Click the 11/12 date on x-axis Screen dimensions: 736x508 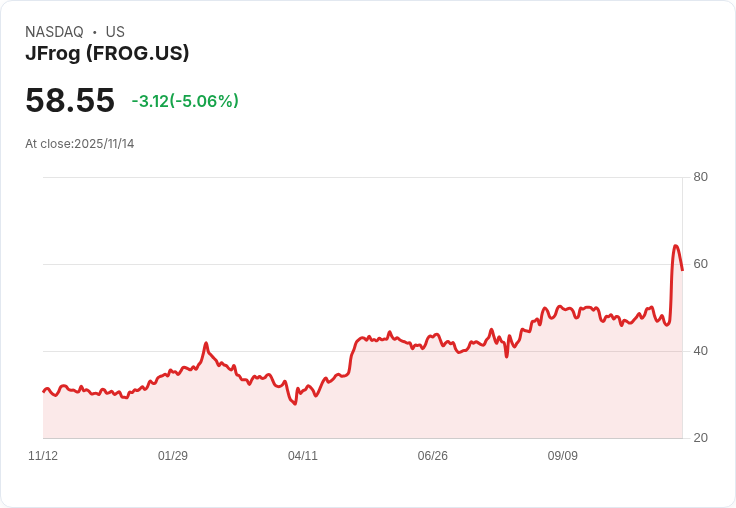(43, 456)
